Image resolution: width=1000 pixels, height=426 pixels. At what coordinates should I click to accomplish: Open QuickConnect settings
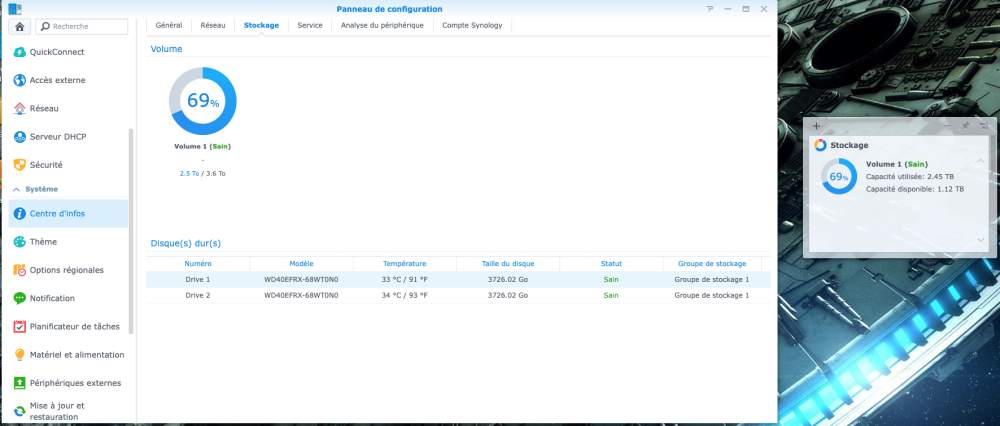(x=57, y=52)
